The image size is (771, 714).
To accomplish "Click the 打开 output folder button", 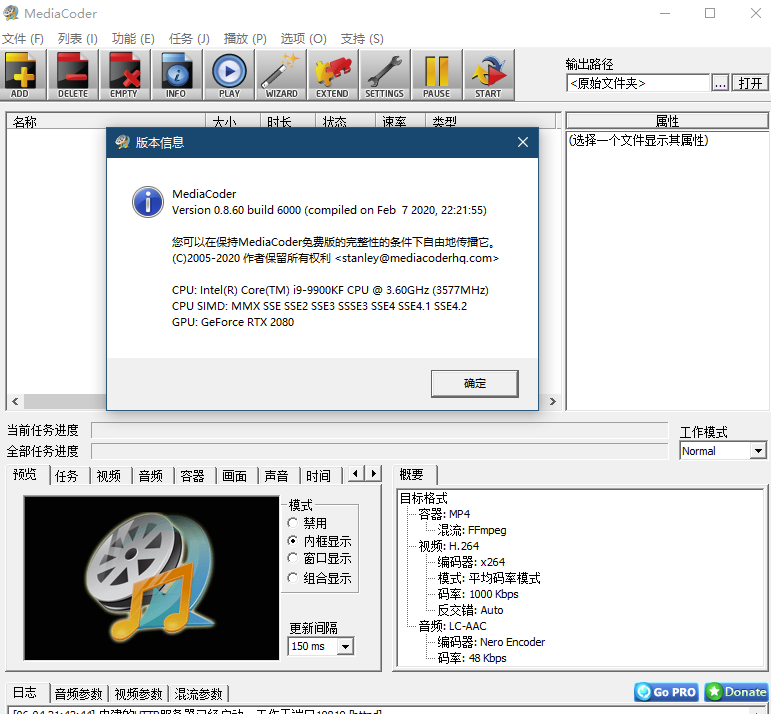I will click(x=750, y=83).
